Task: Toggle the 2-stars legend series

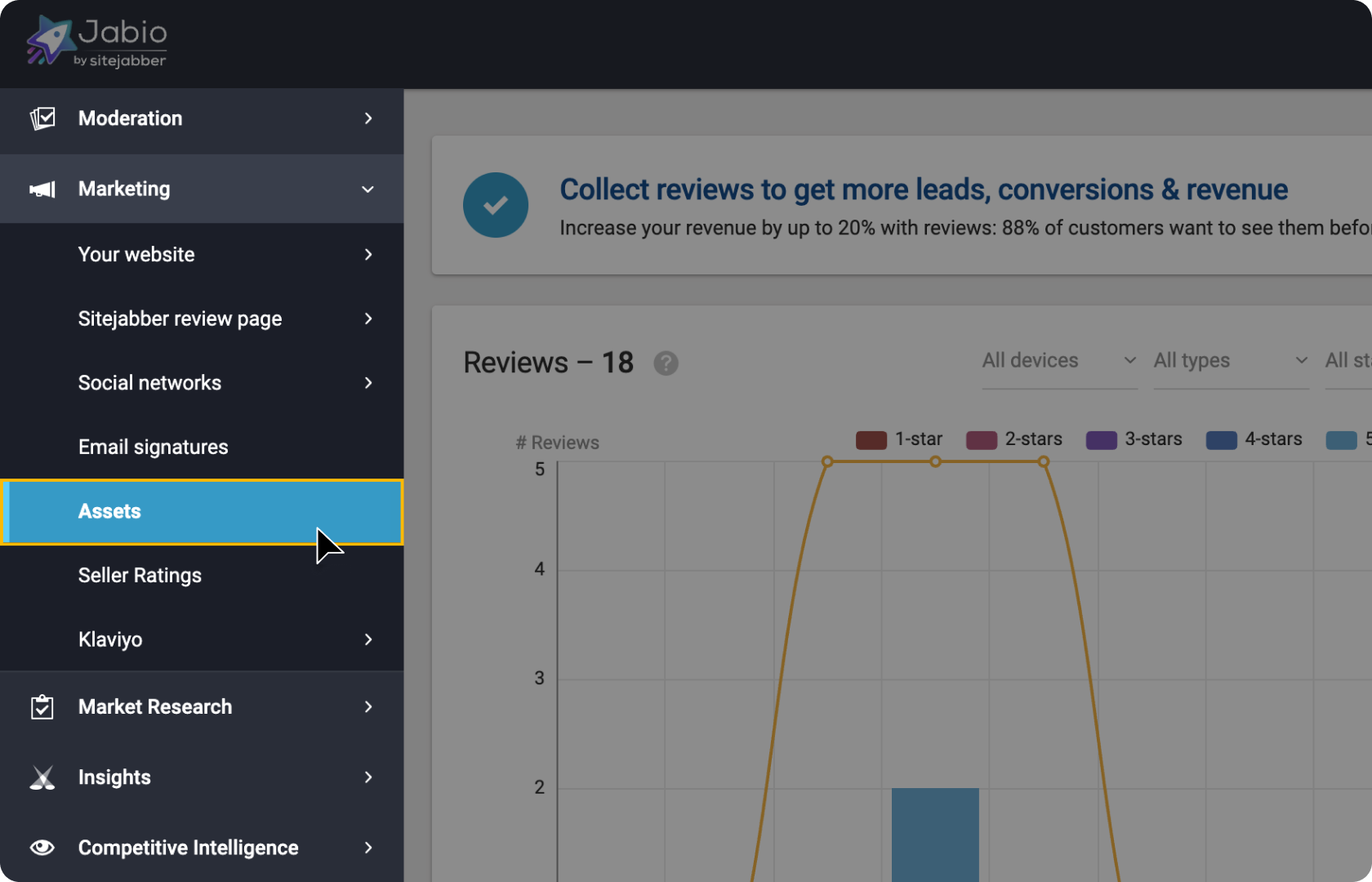Action: pyautogui.click(x=1013, y=439)
